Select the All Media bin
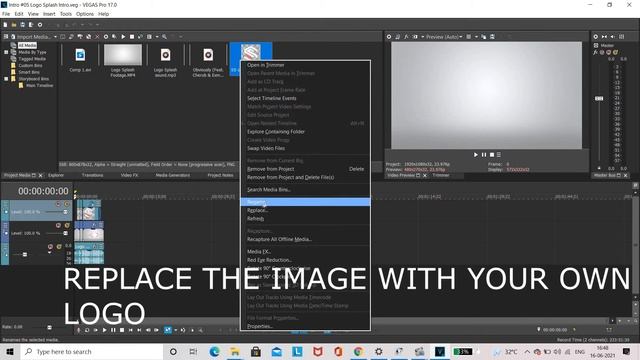This screenshot has height=360, width=640. coord(27,45)
